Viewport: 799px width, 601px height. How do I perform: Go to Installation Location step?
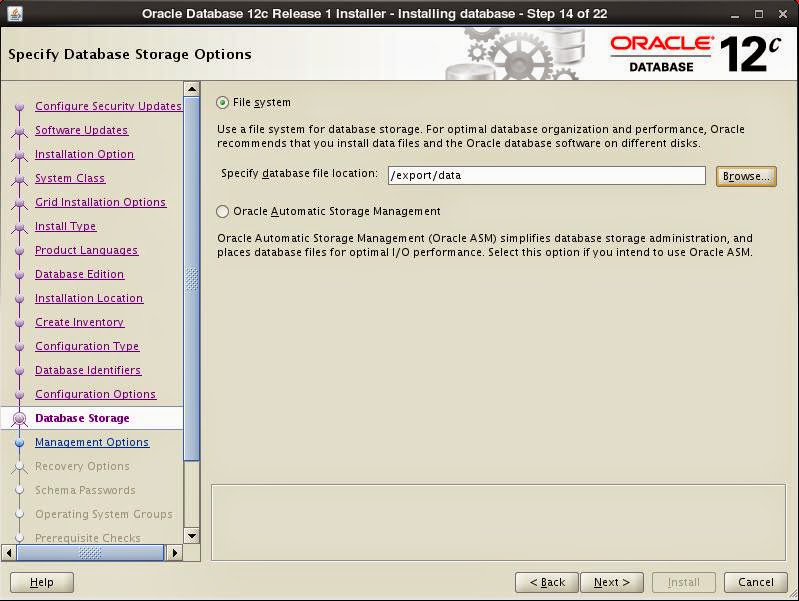coord(89,298)
